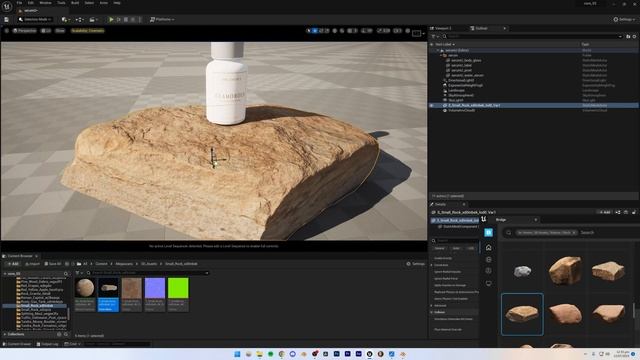Open the quick add content dropdown
640x360 pixels.
65,19
